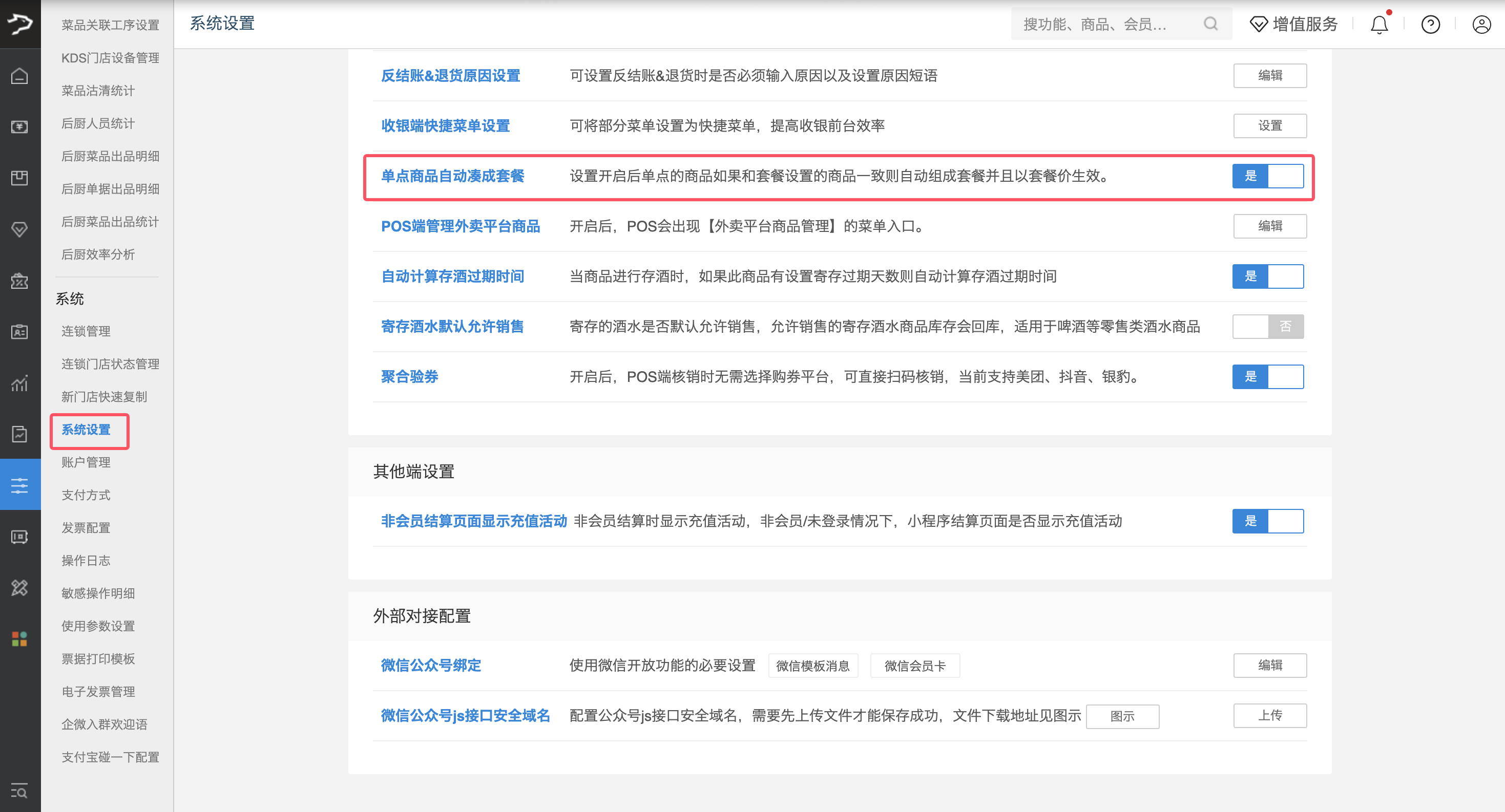1505x812 pixels.
Task: Open 聚合验券 link
Action: pyautogui.click(x=410, y=377)
